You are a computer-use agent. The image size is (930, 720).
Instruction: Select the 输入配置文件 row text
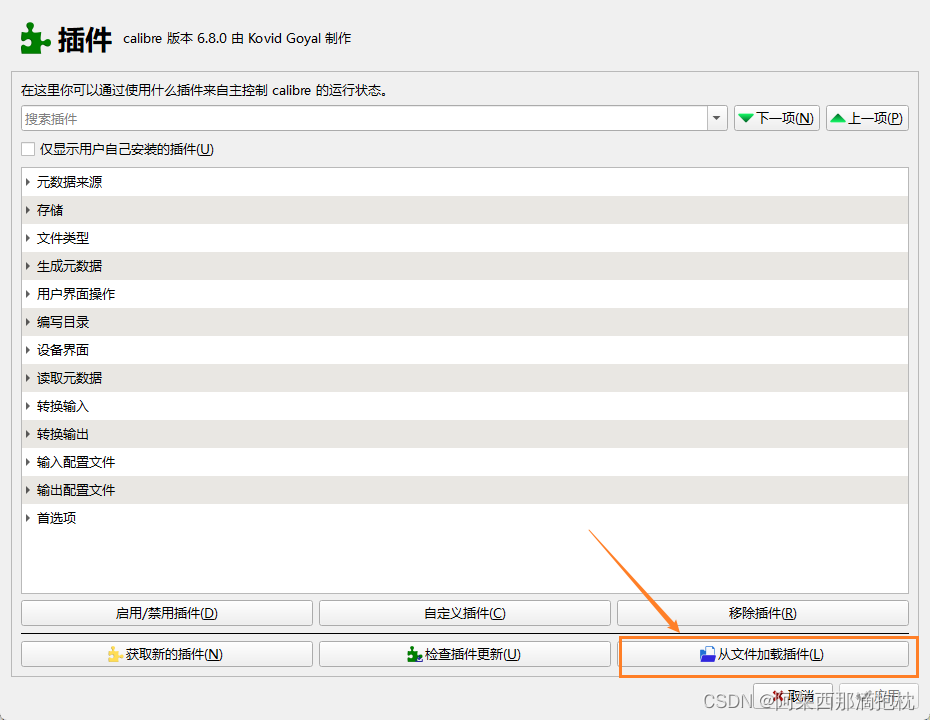pyautogui.click(x=76, y=462)
